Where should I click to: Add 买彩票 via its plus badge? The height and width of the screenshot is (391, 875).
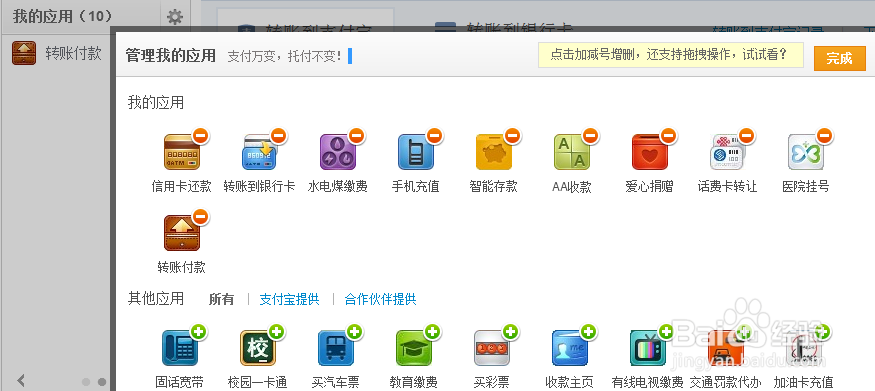click(511, 332)
